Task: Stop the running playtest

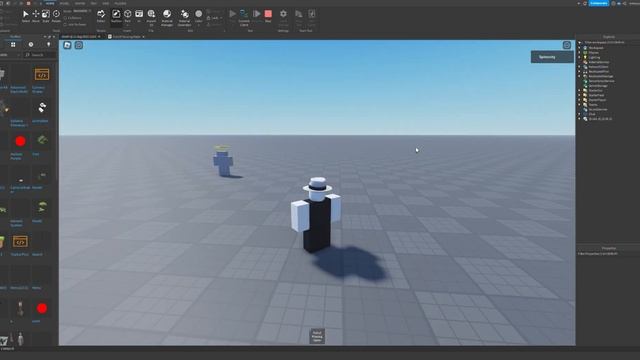Action: pyautogui.click(x=268, y=16)
